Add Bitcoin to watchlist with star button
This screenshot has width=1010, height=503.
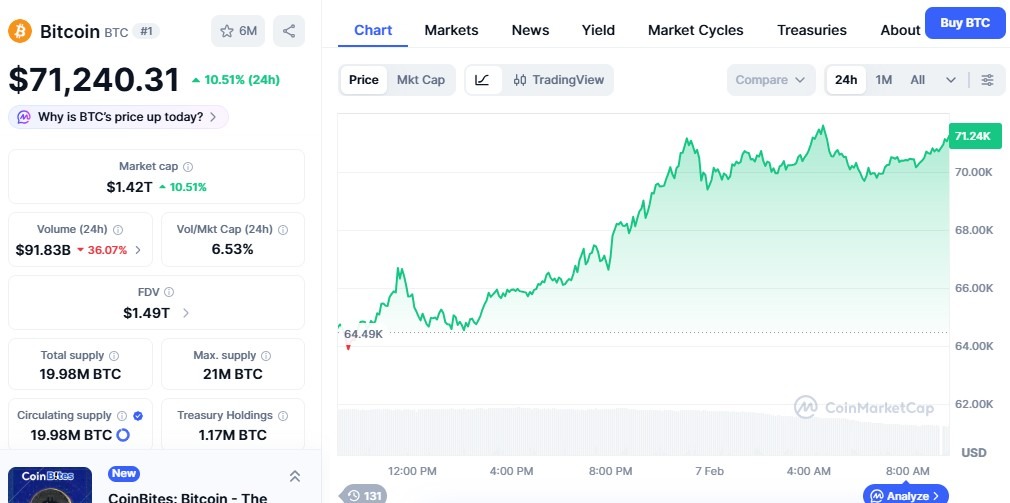(238, 31)
